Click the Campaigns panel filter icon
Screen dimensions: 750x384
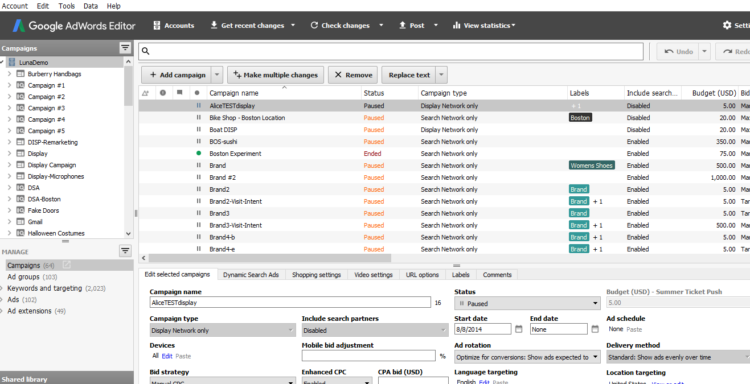tap(125, 48)
